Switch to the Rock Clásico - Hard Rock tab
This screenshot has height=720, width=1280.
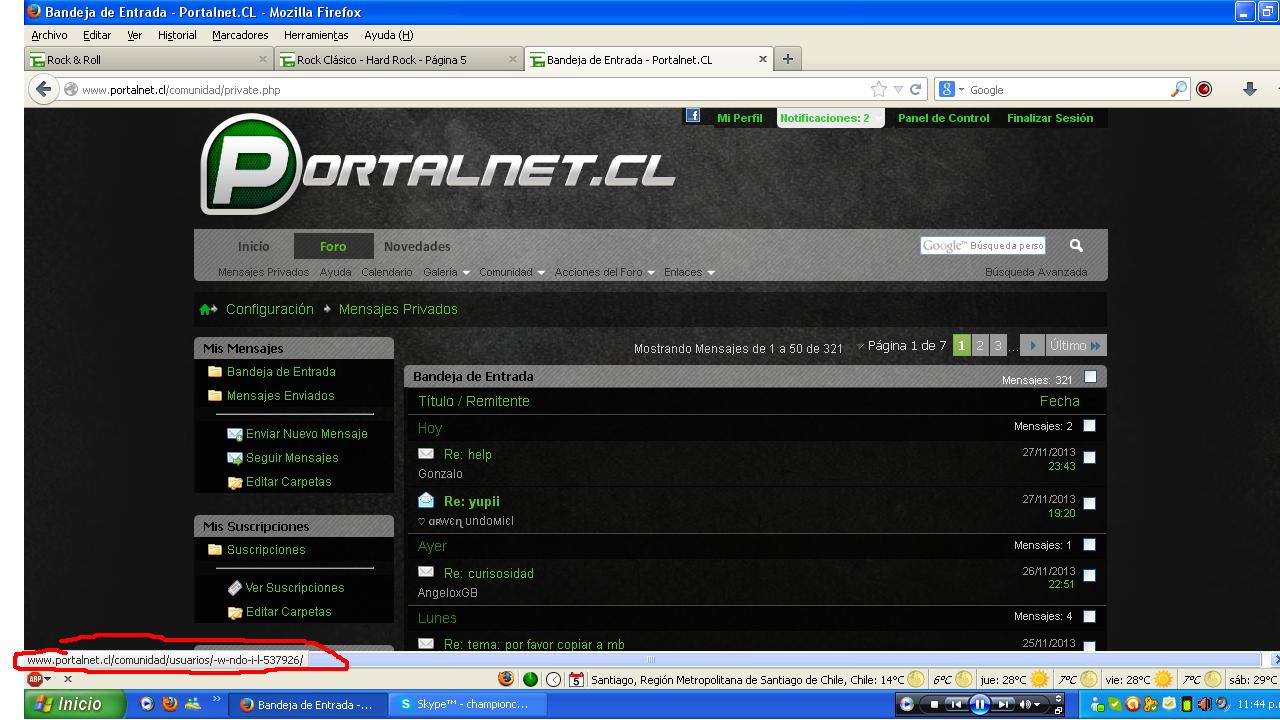399,59
